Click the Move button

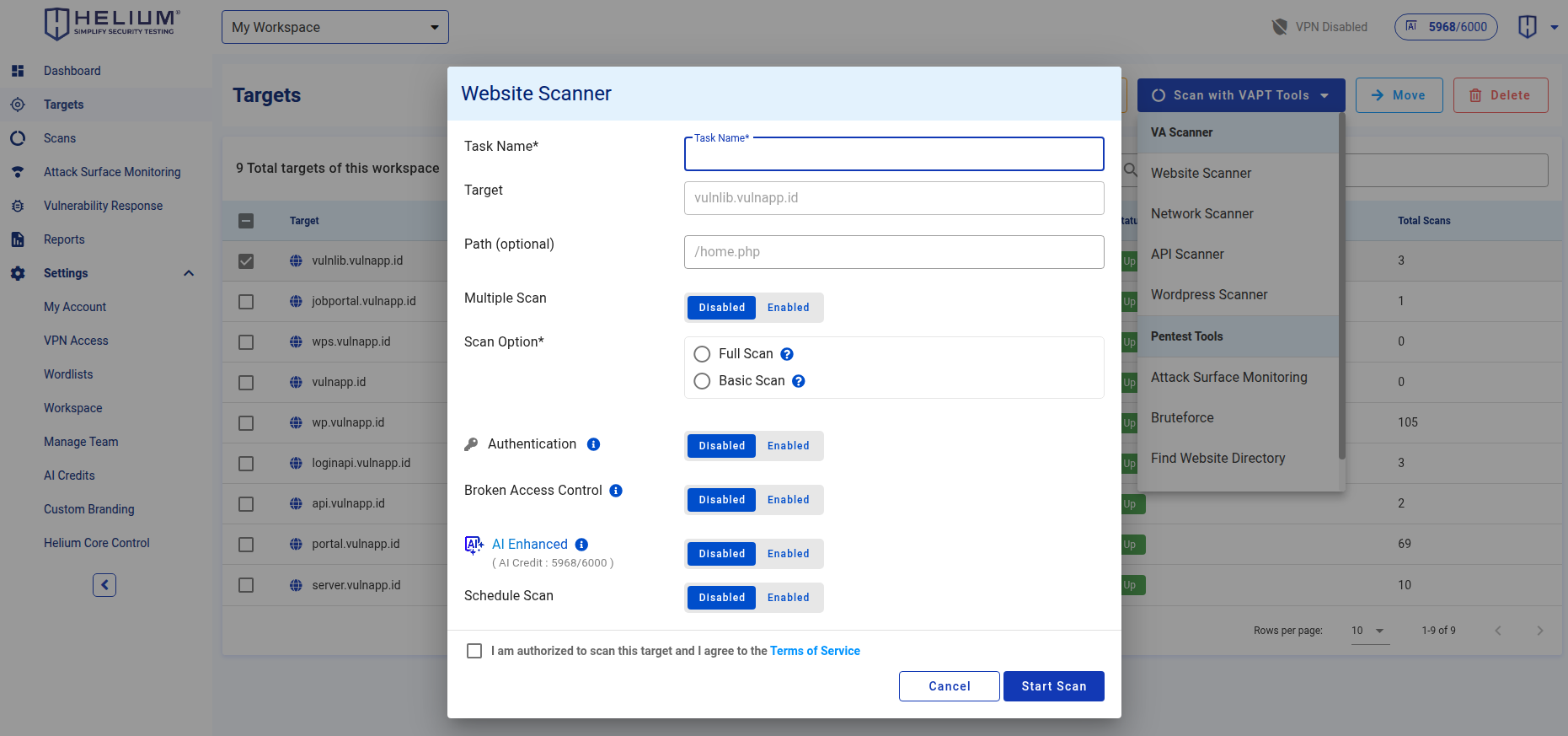pos(1399,95)
